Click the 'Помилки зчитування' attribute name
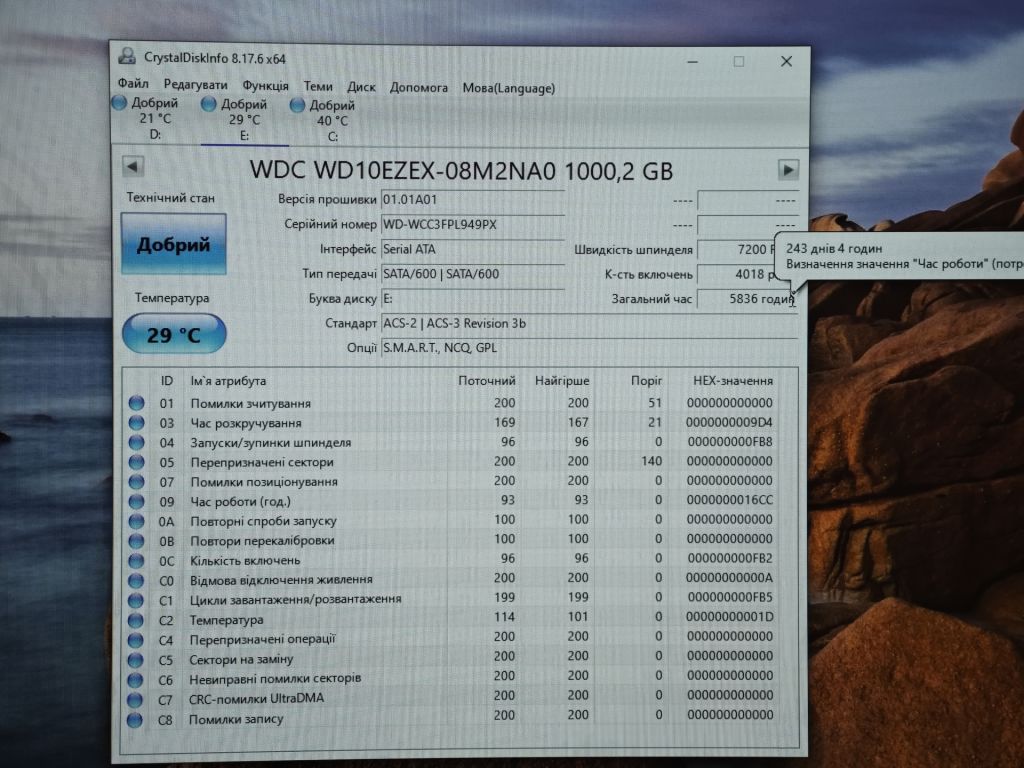The image size is (1024, 768). click(x=251, y=404)
